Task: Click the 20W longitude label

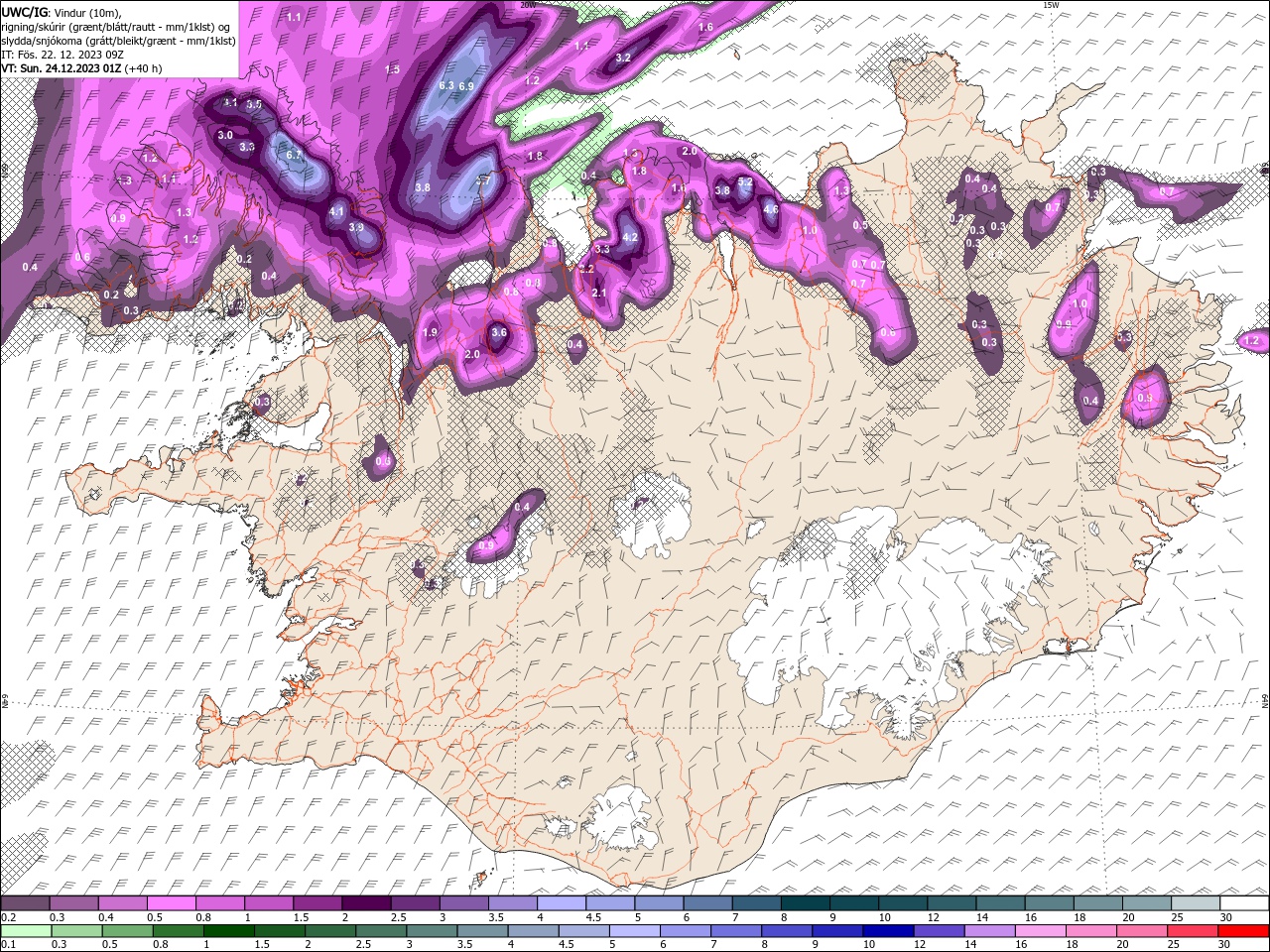Action: tap(528, 5)
